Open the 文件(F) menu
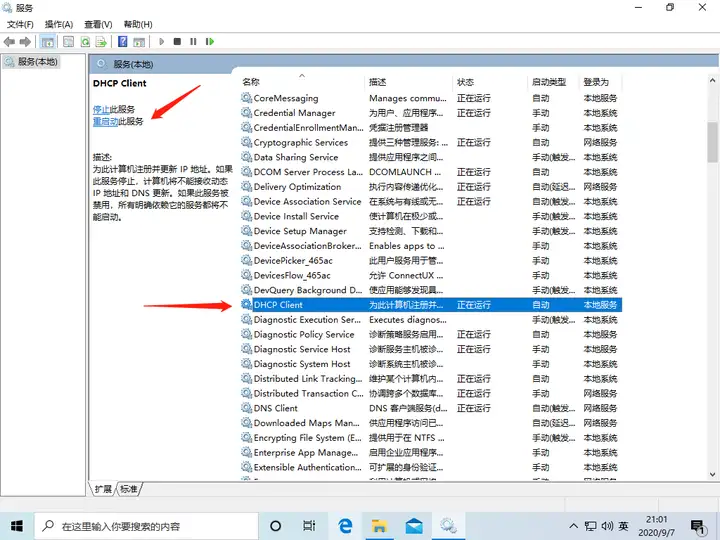 click(x=20, y=24)
